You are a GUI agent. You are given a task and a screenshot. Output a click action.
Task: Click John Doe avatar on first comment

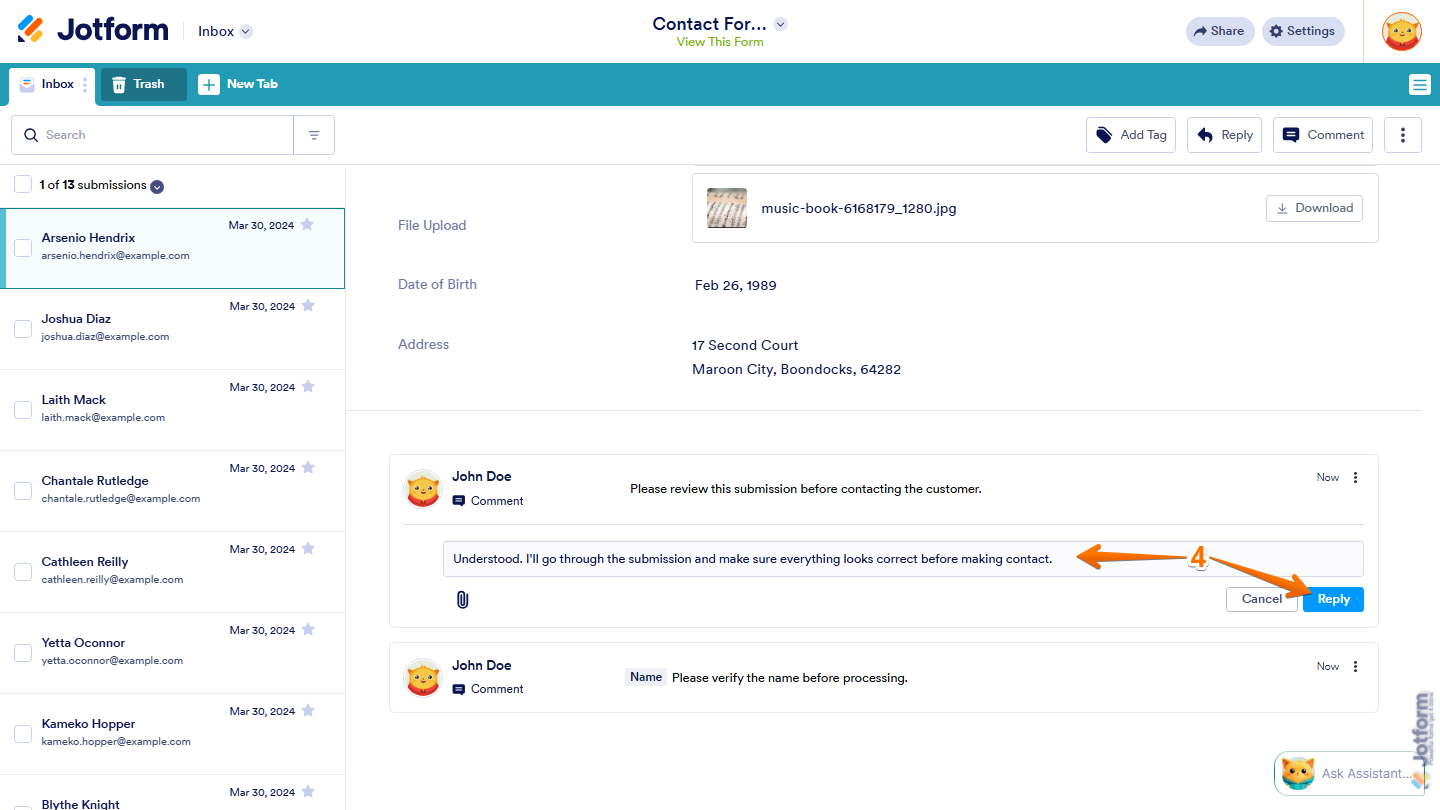(423, 488)
